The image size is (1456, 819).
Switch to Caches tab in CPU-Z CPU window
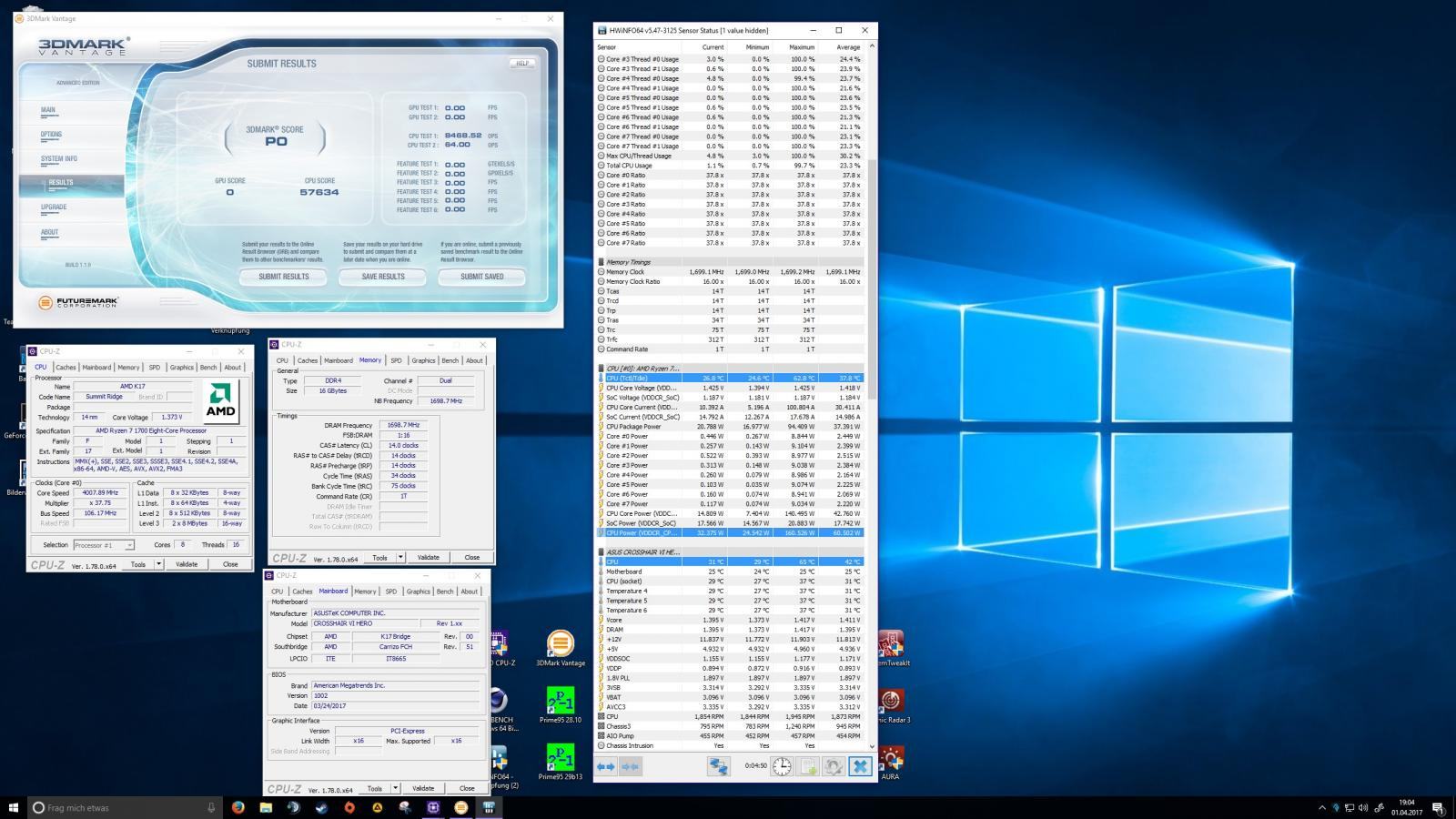pyautogui.click(x=66, y=368)
